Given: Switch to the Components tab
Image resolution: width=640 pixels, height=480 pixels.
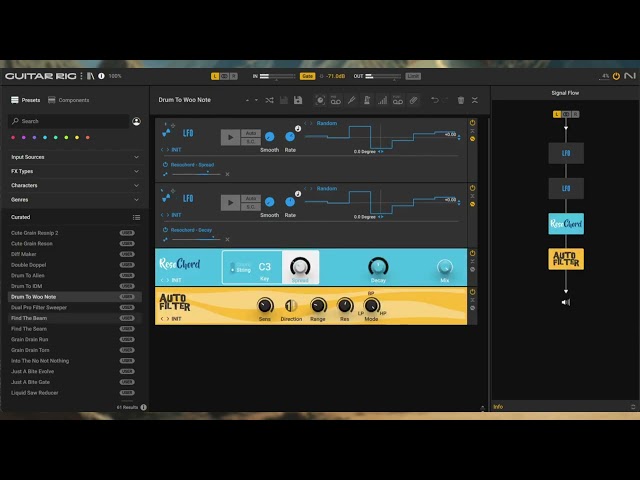Looking at the screenshot, I should [69, 100].
